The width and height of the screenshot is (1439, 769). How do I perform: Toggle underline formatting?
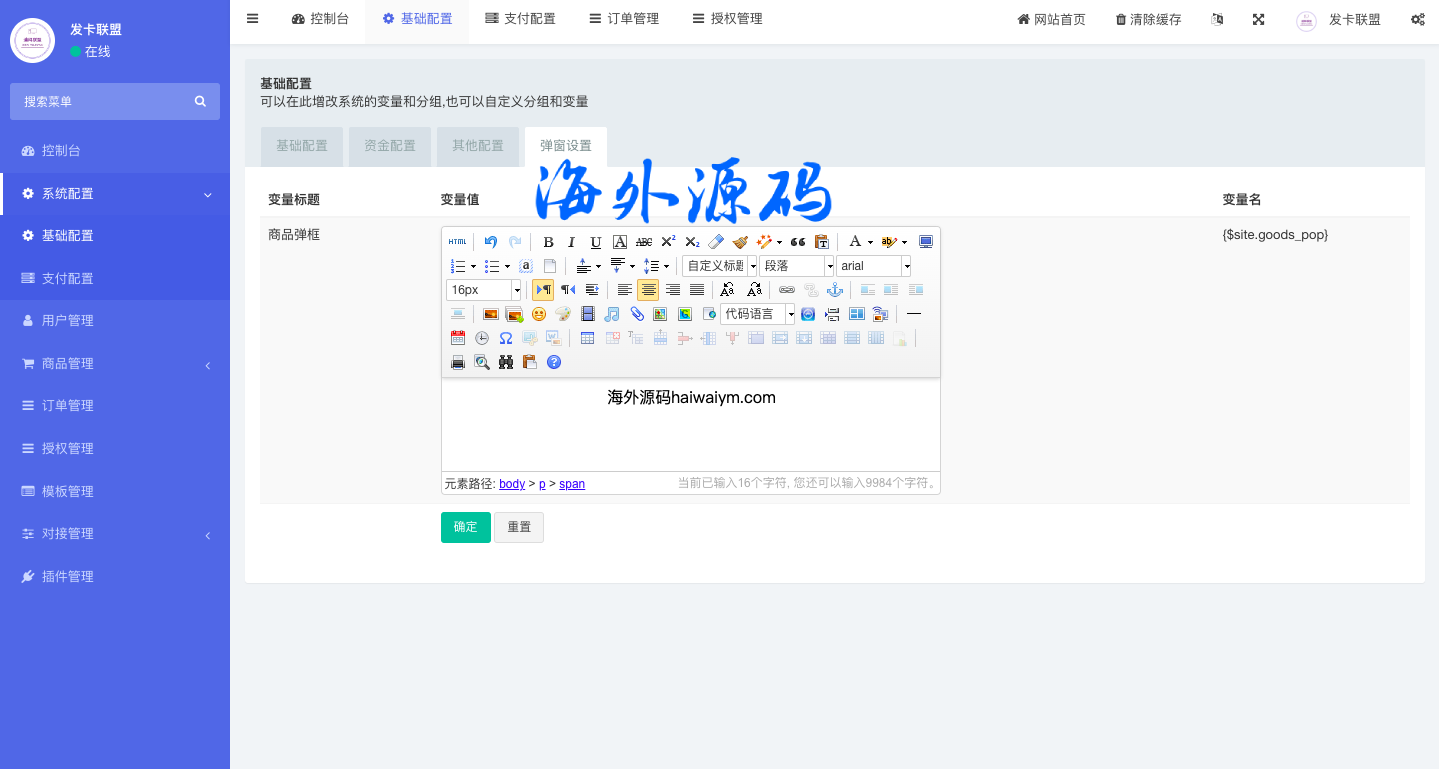pyautogui.click(x=596, y=242)
